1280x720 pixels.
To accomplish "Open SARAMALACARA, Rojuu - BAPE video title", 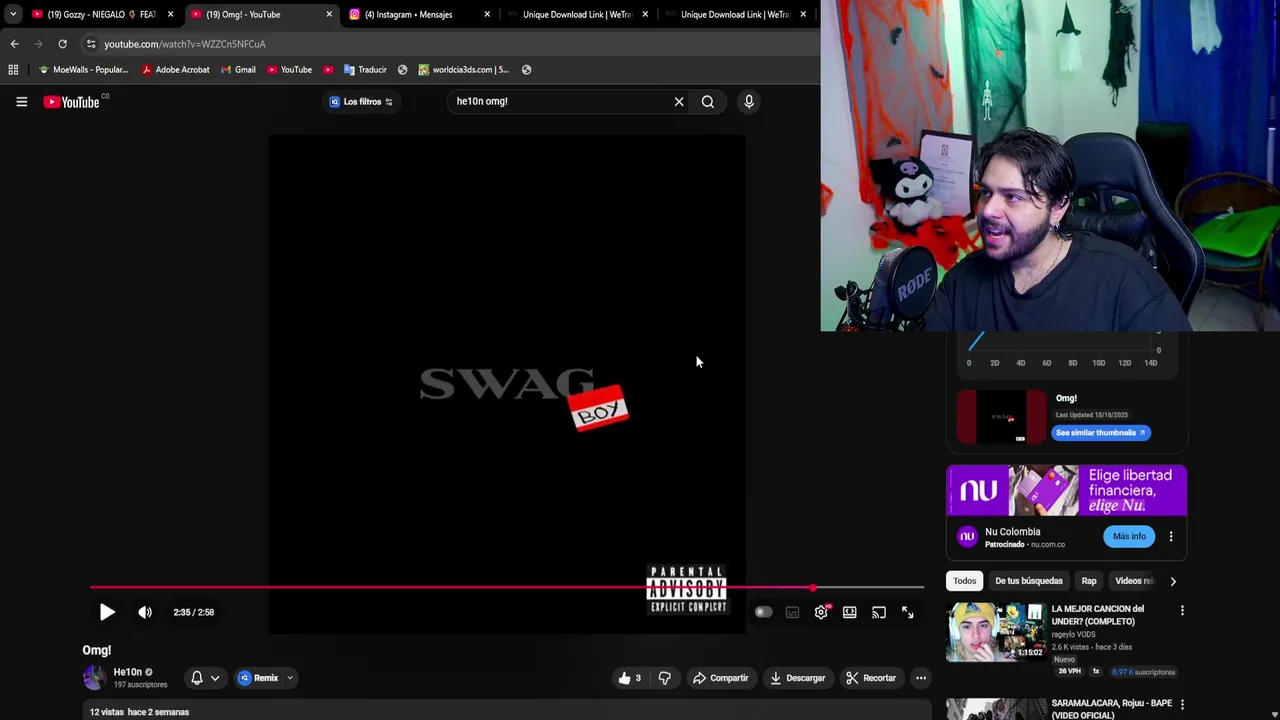I will point(1112,709).
